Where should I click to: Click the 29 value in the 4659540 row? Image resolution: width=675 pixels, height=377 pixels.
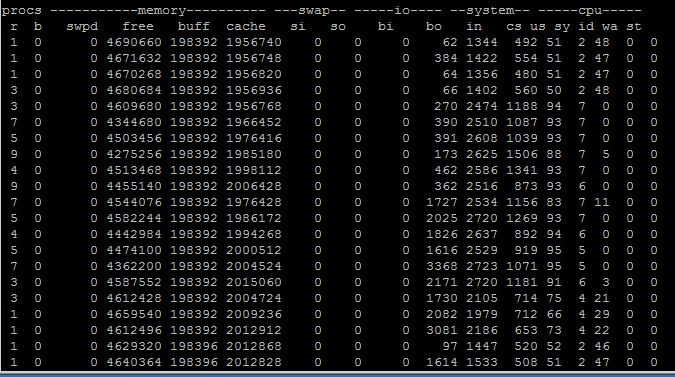click(x=601, y=314)
